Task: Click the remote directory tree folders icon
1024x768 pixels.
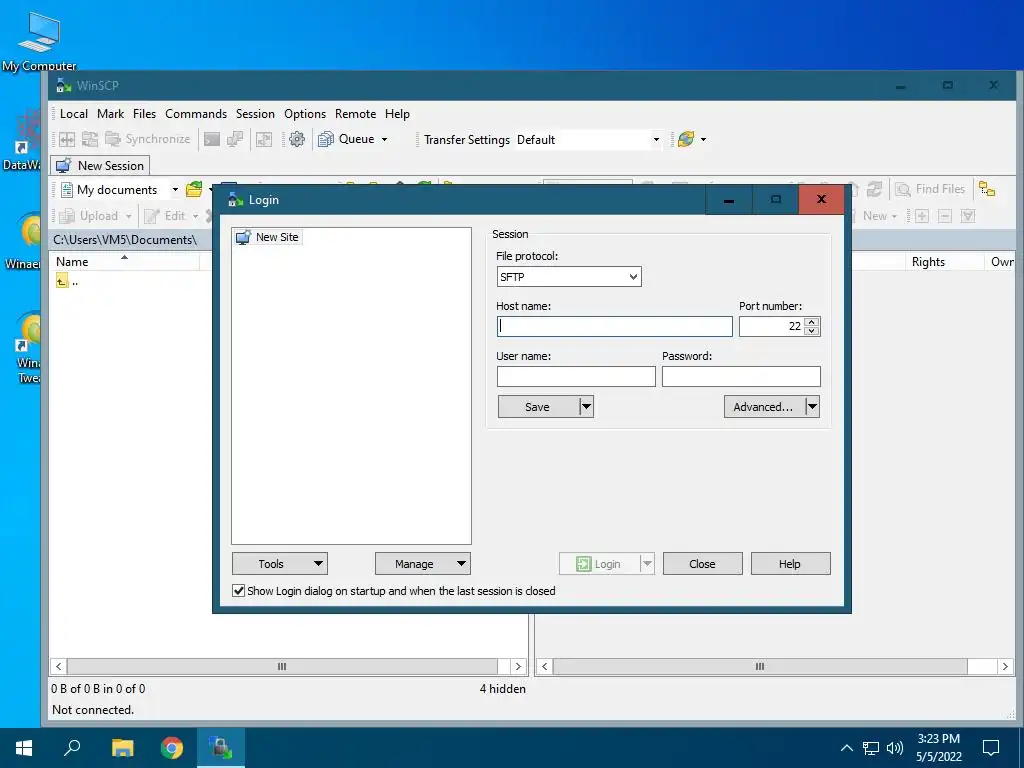Action: pos(987,189)
